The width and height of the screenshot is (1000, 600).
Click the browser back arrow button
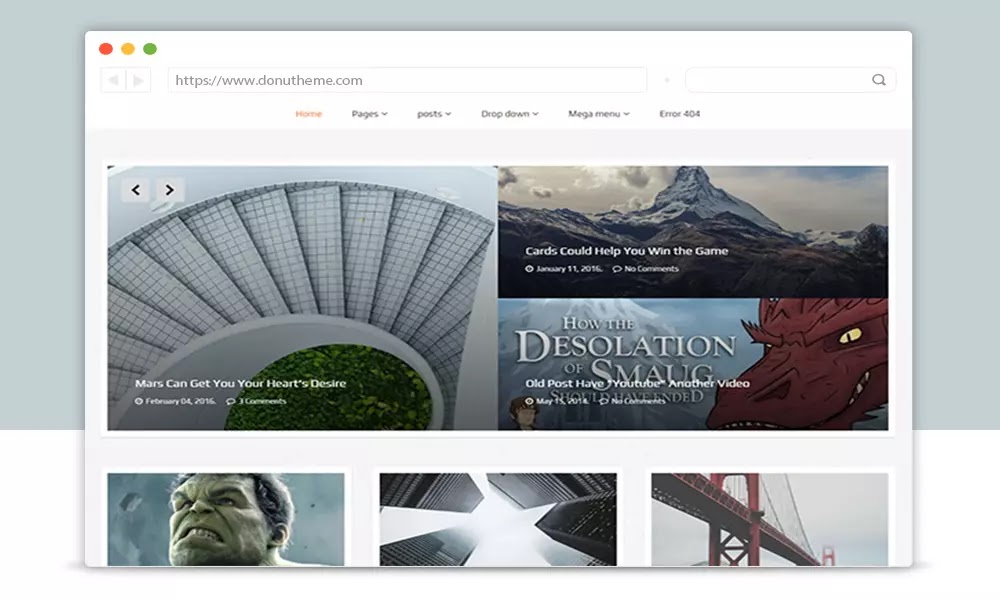click(114, 80)
